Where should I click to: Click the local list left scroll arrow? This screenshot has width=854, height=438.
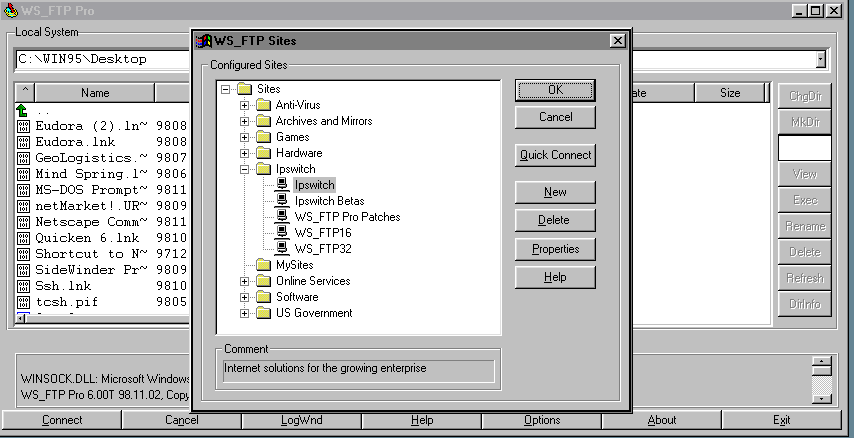(21, 318)
